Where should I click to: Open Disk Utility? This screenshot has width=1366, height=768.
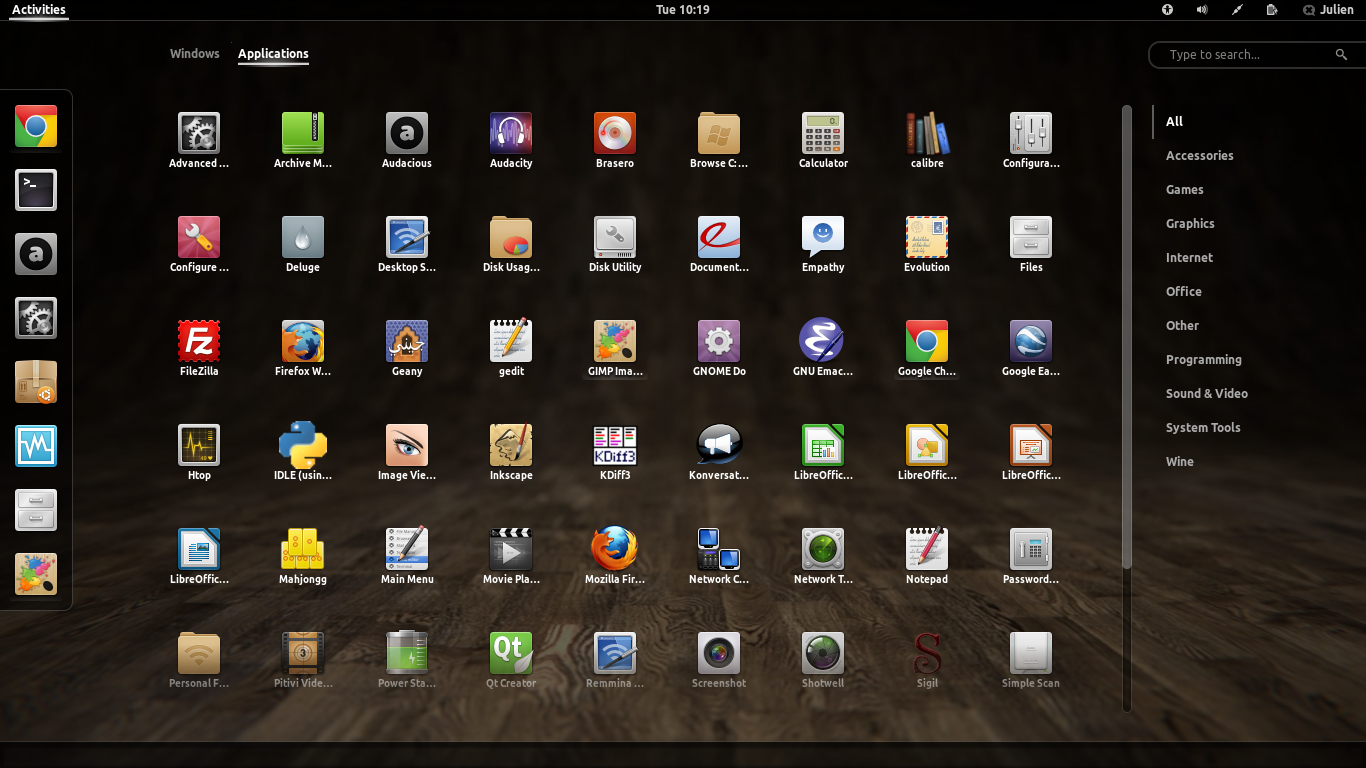[x=615, y=244]
